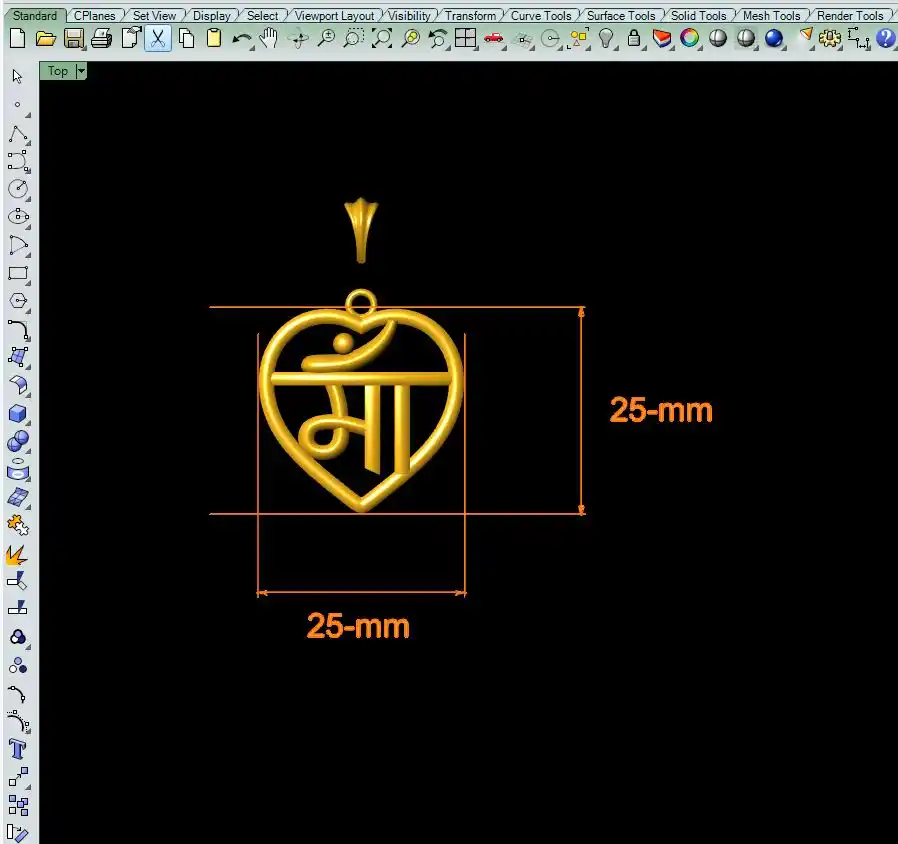Toggle object lock with the padlock icon
Screen dimensions: 898x844
[634, 39]
